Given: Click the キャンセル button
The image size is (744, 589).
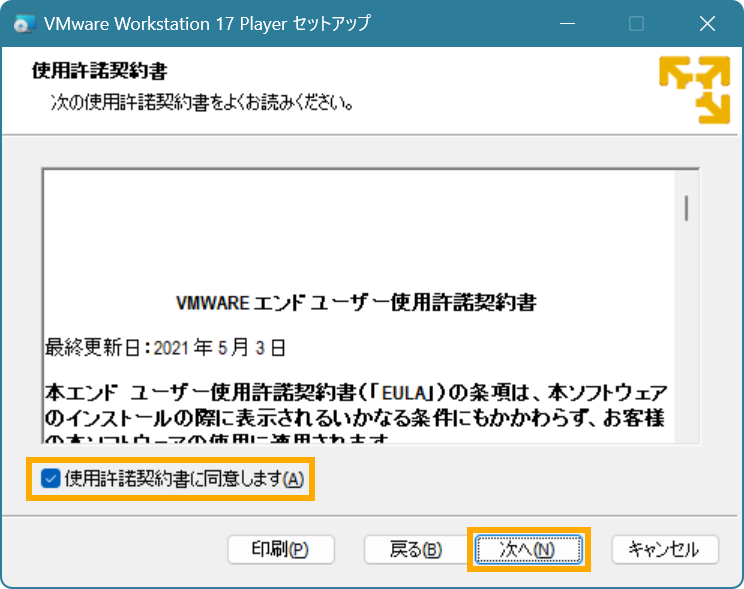Looking at the screenshot, I should click(665, 550).
